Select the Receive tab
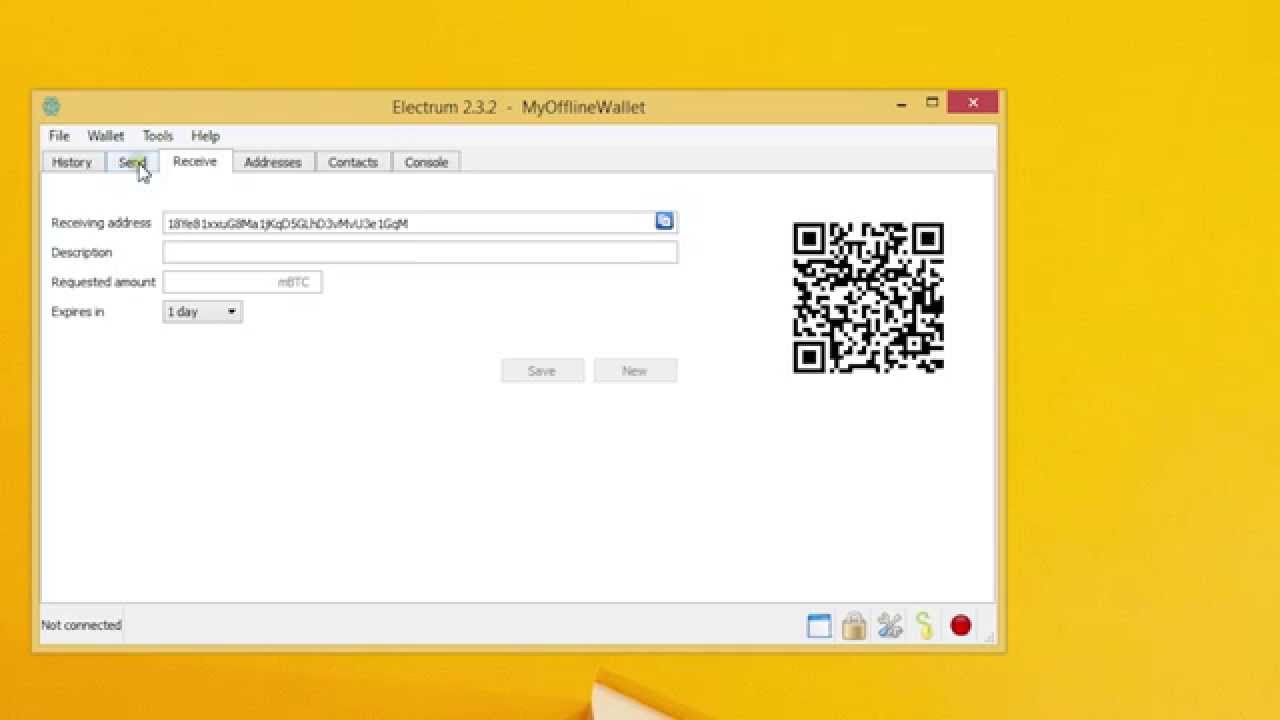This screenshot has width=1280, height=720. pyautogui.click(x=195, y=161)
